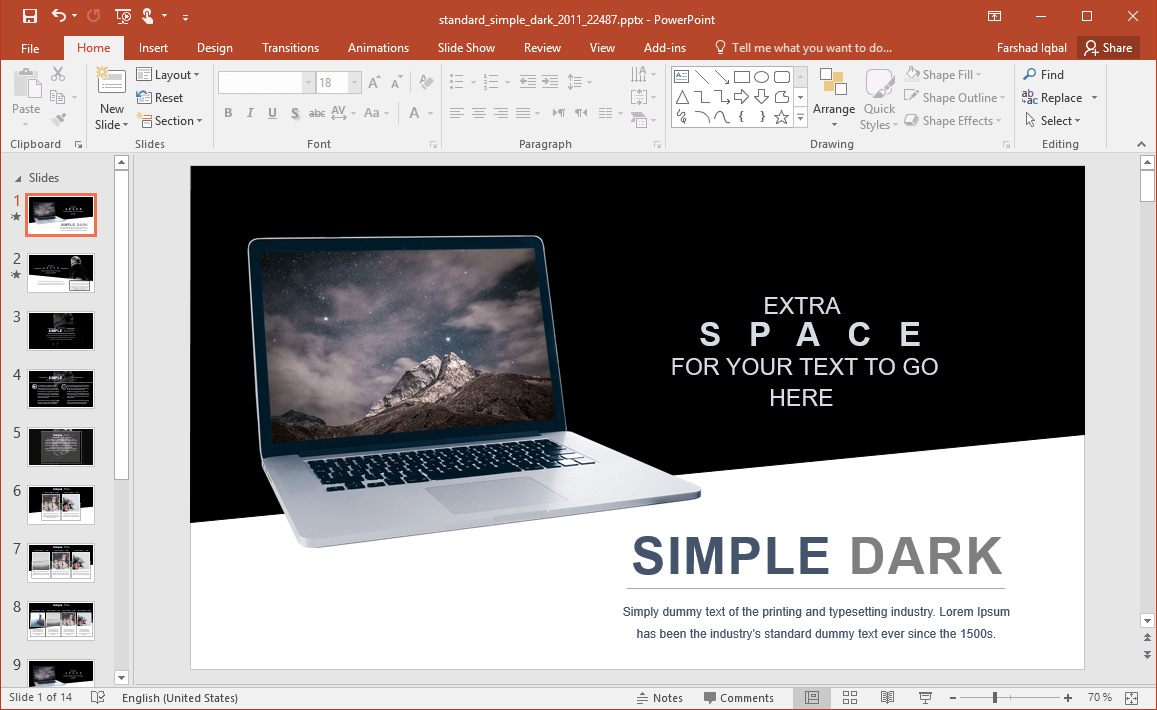Click Decrease List Level icon
1157x710 pixels.
tap(528, 82)
